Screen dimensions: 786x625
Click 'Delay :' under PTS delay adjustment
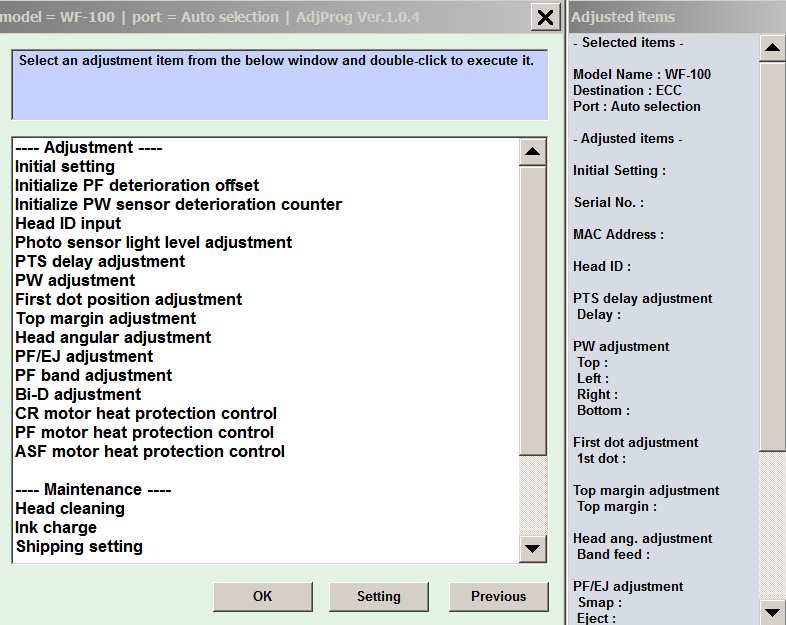pyautogui.click(x=599, y=315)
